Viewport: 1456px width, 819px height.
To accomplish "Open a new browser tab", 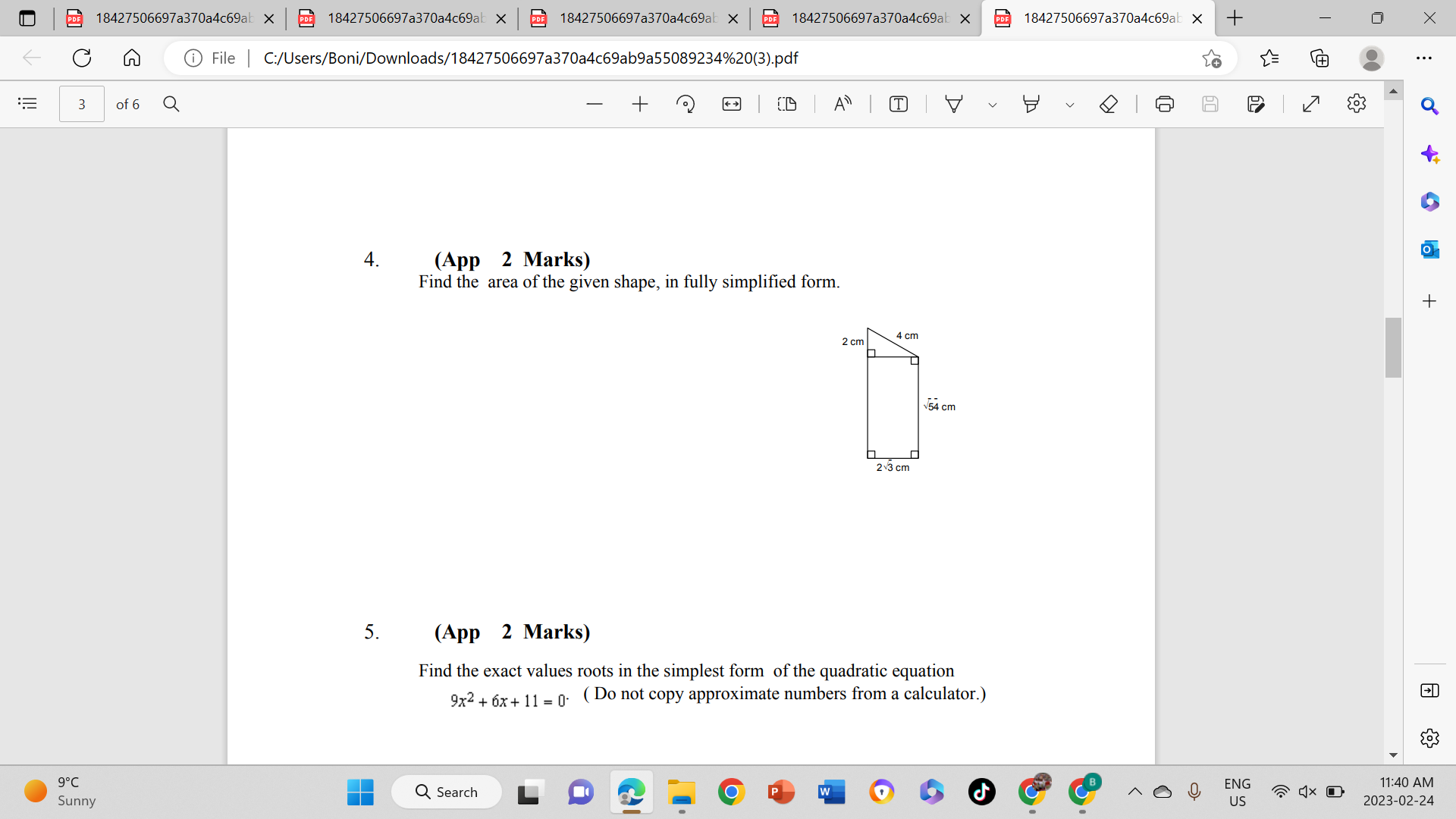I will tap(1235, 18).
